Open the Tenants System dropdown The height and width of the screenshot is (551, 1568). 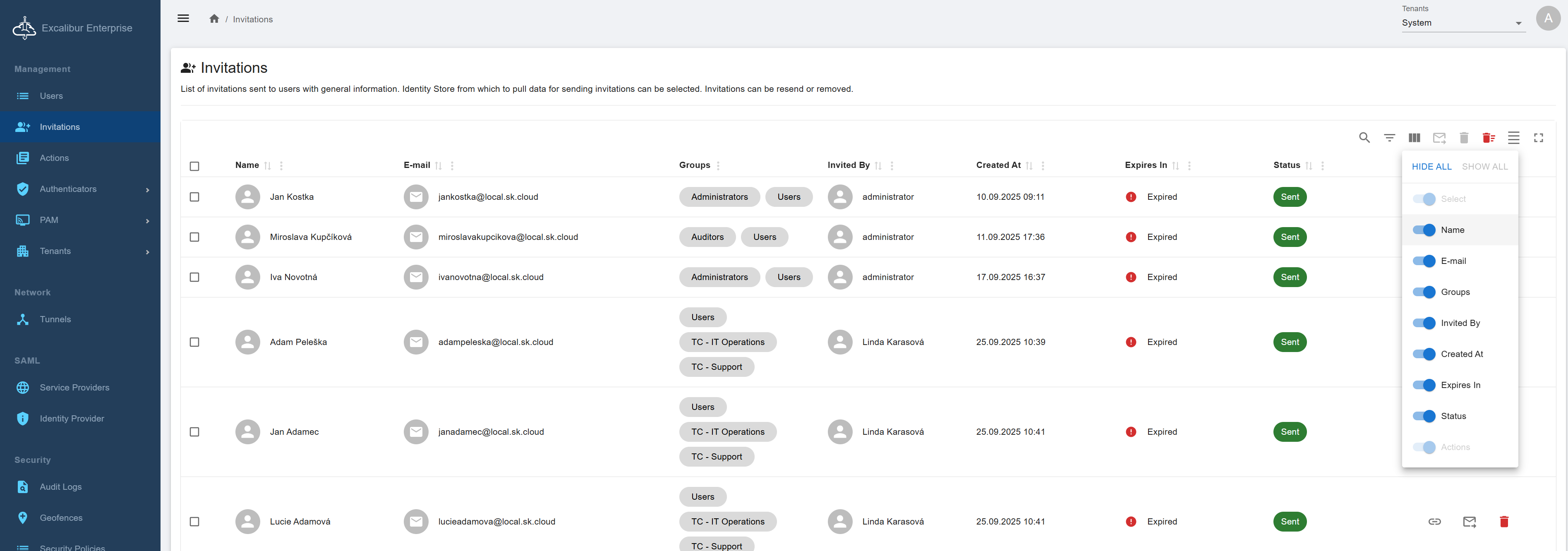pos(1463,22)
